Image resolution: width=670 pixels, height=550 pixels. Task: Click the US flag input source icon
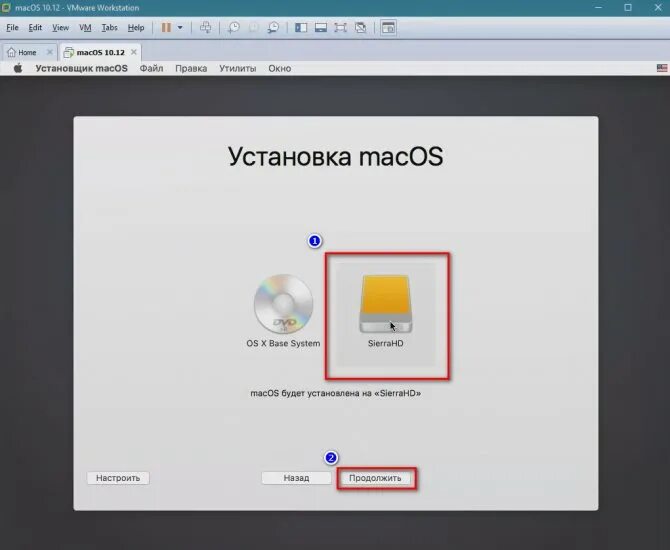pyautogui.click(x=662, y=68)
